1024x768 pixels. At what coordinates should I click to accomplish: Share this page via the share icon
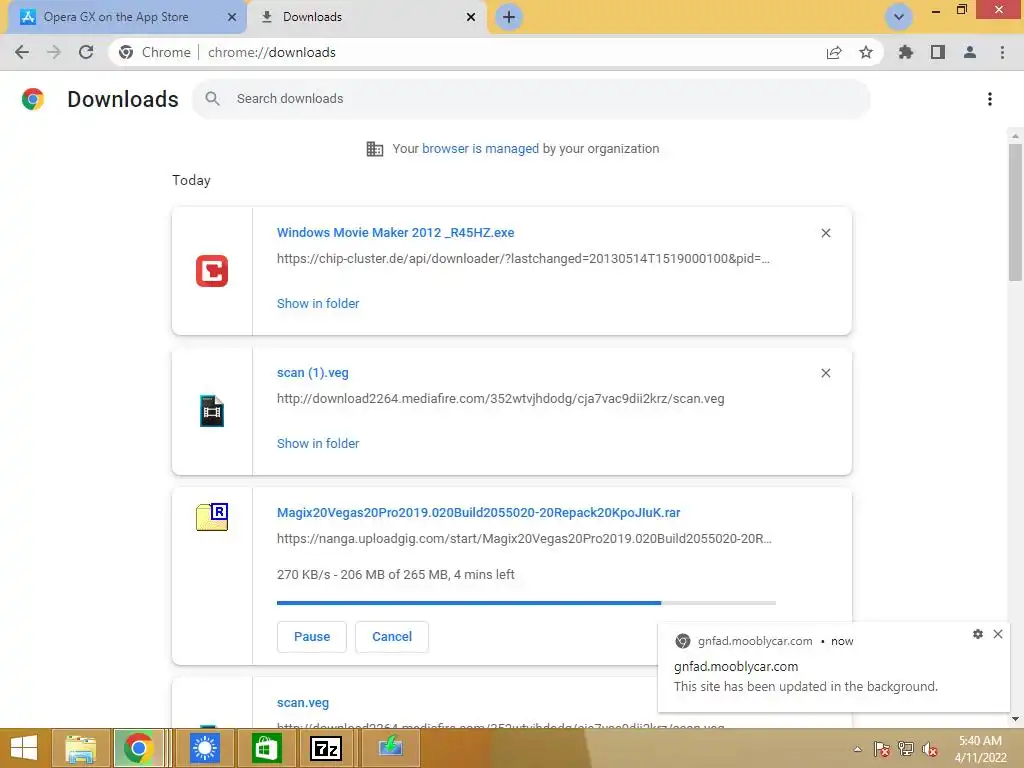[834, 52]
